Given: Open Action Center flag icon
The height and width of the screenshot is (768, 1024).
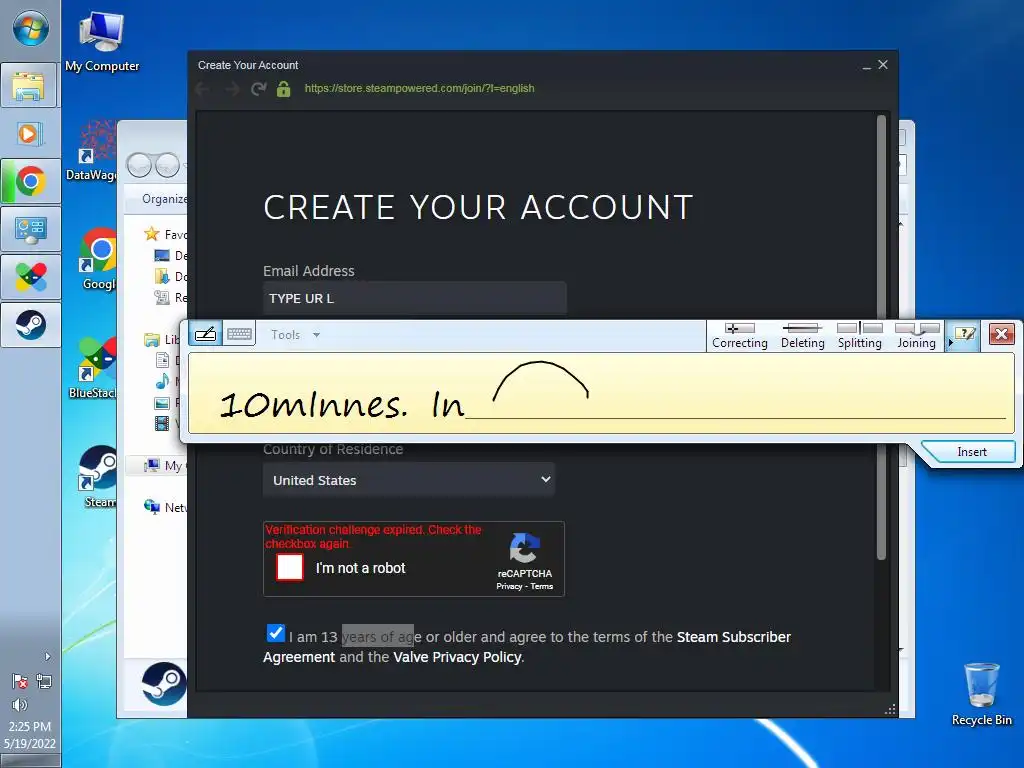Looking at the screenshot, I should (20, 681).
